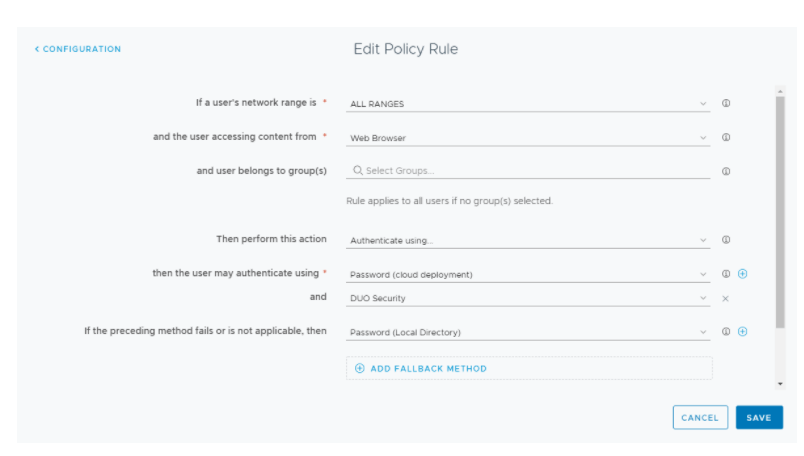
Task: Cancel editing the policy rule
Action: 700,417
